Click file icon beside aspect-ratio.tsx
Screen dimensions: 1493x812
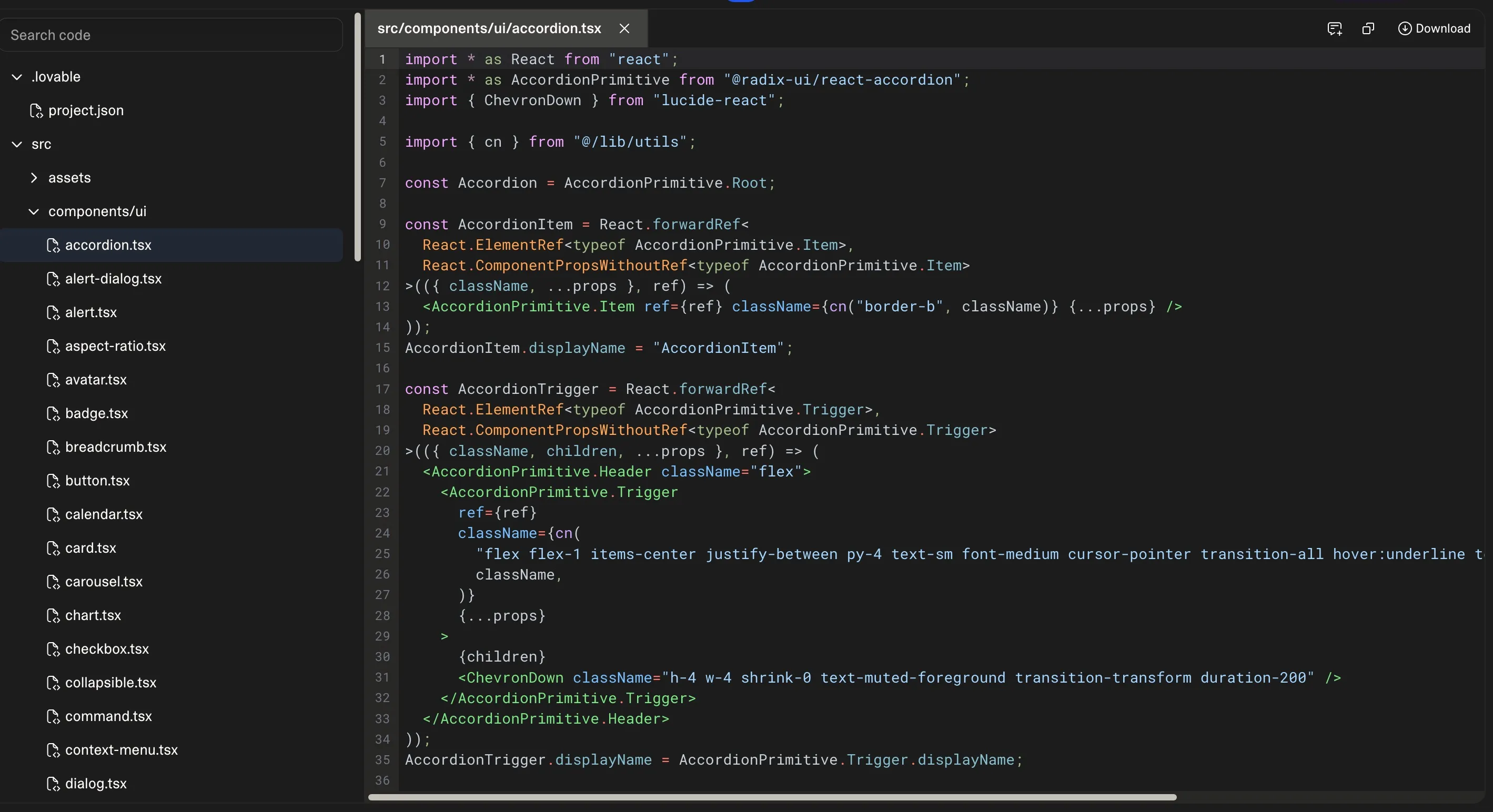pos(53,346)
